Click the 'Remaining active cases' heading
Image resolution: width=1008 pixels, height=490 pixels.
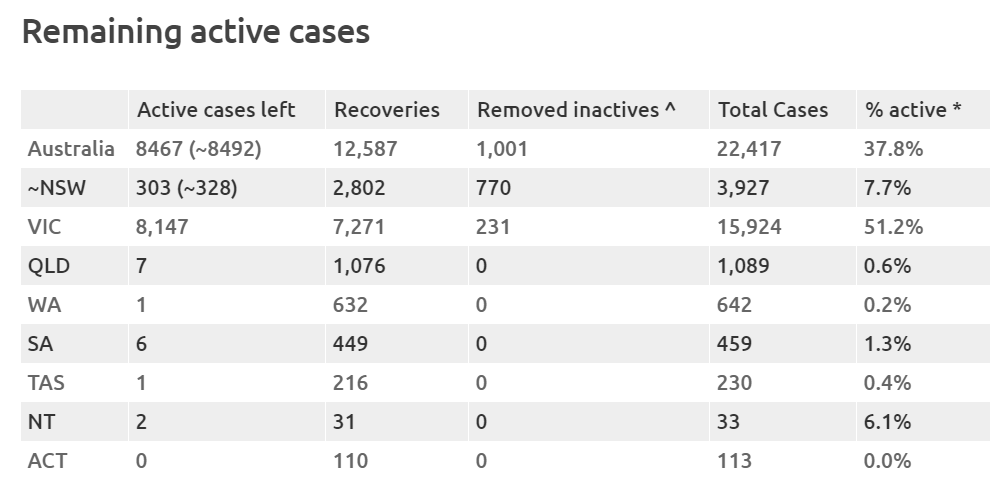196,32
